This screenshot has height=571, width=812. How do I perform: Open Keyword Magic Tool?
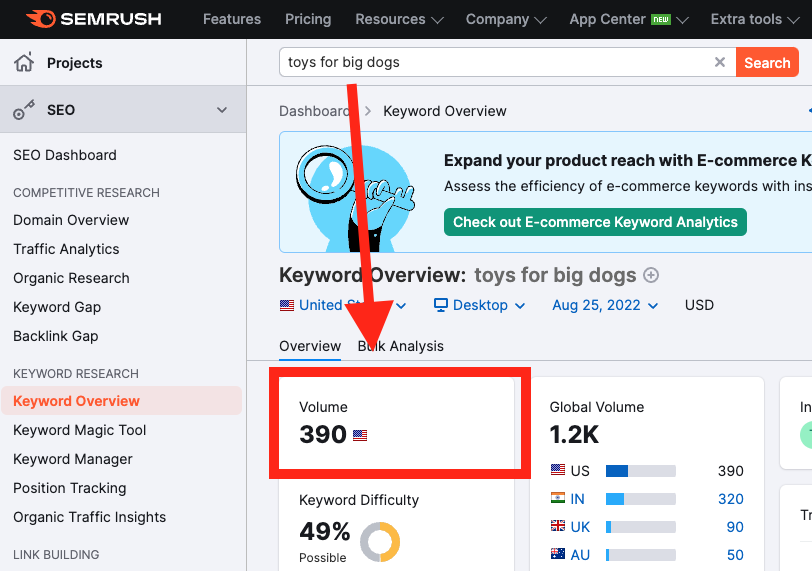click(x=80, y=430)
